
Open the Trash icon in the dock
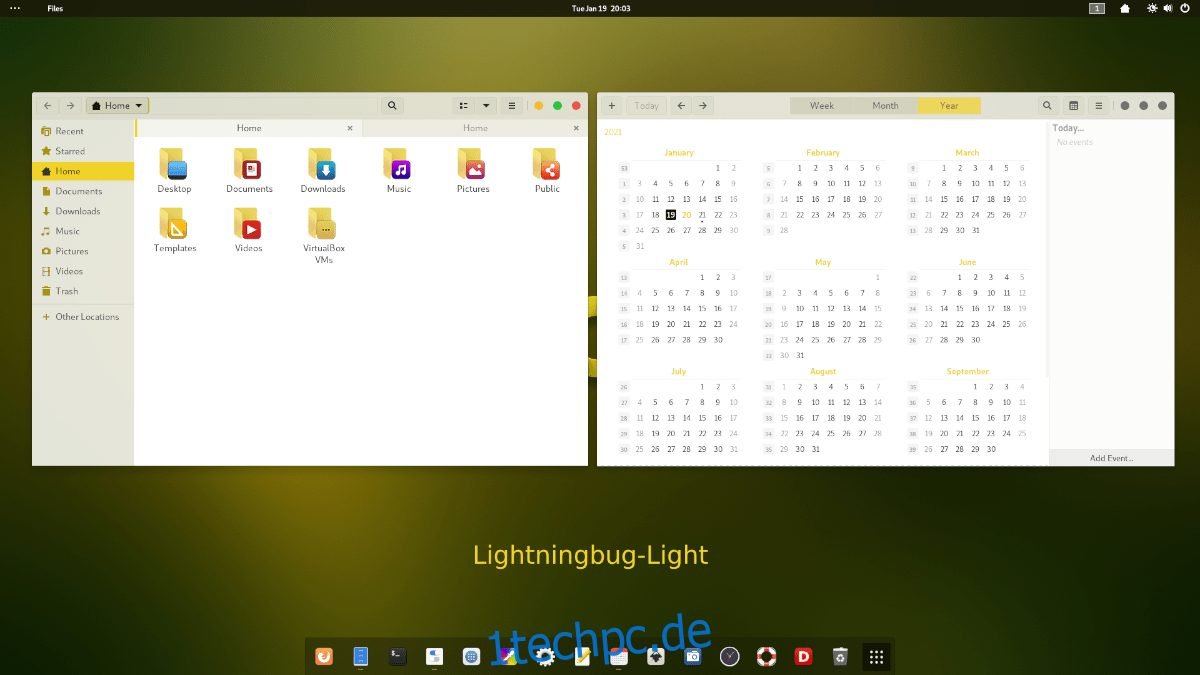pyautogui.click(x=840, y=656)
